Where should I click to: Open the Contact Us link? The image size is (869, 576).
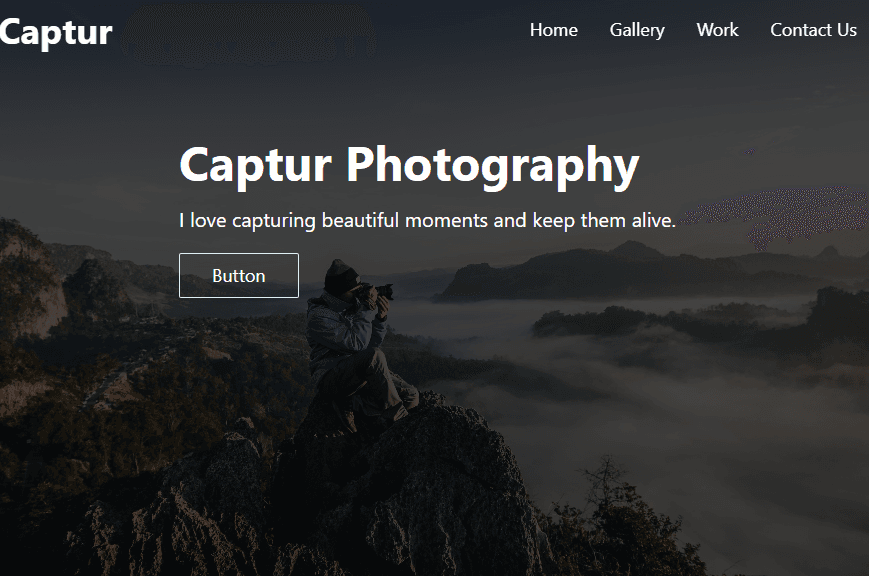coord(813,30)
